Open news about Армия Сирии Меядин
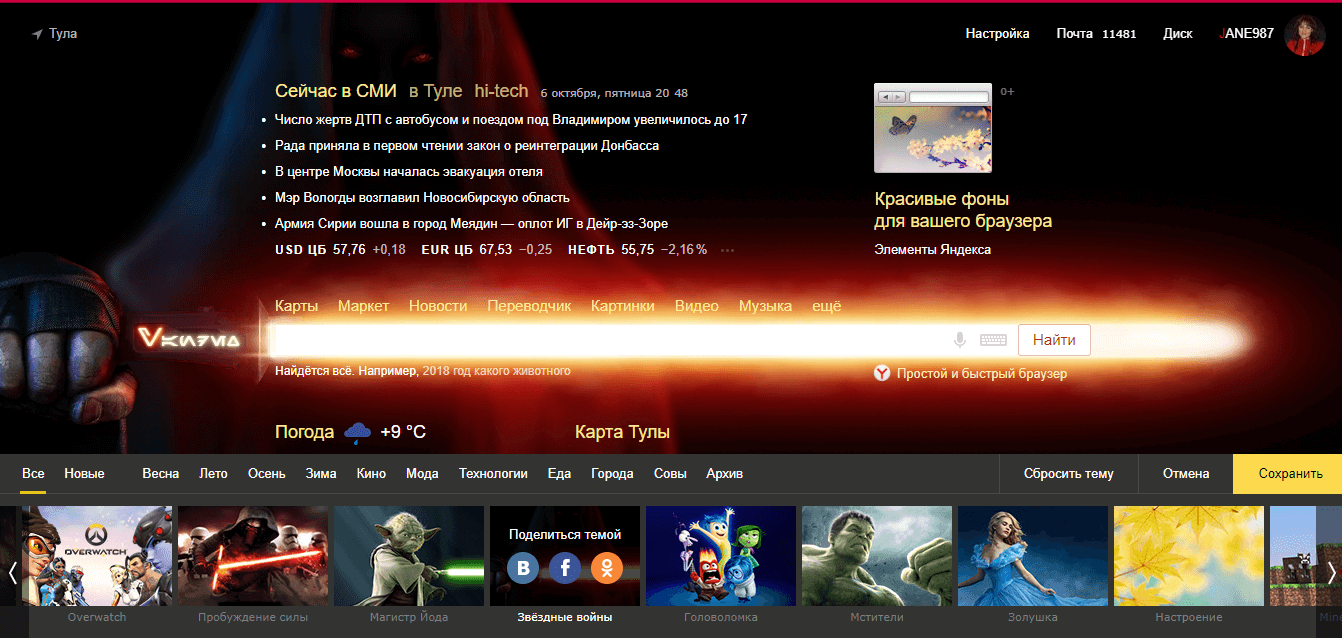Screen dimensions: 1342x638 (x=471, y=224)
